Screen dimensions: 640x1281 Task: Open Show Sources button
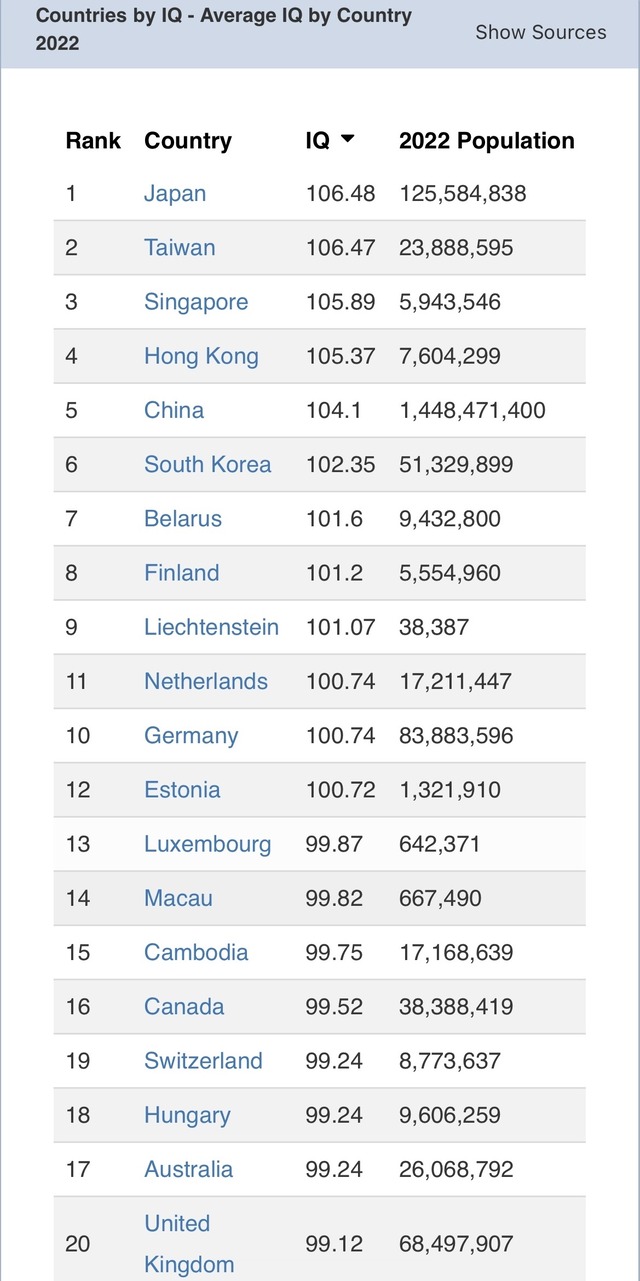[x=540, y=32]
